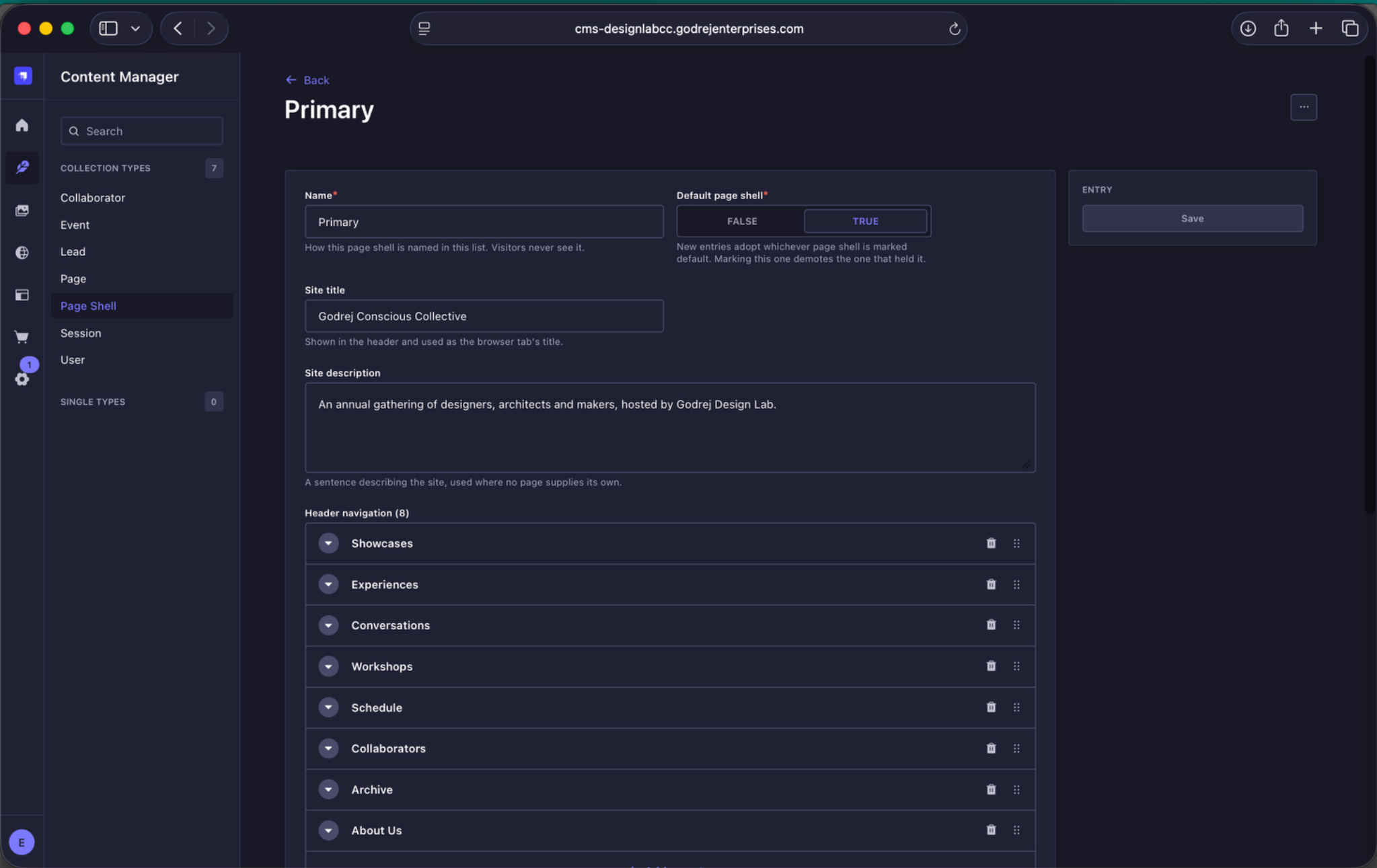1377x868 pixels.
Task: Open the Marketplace cart icon
Action: [22, 337]
